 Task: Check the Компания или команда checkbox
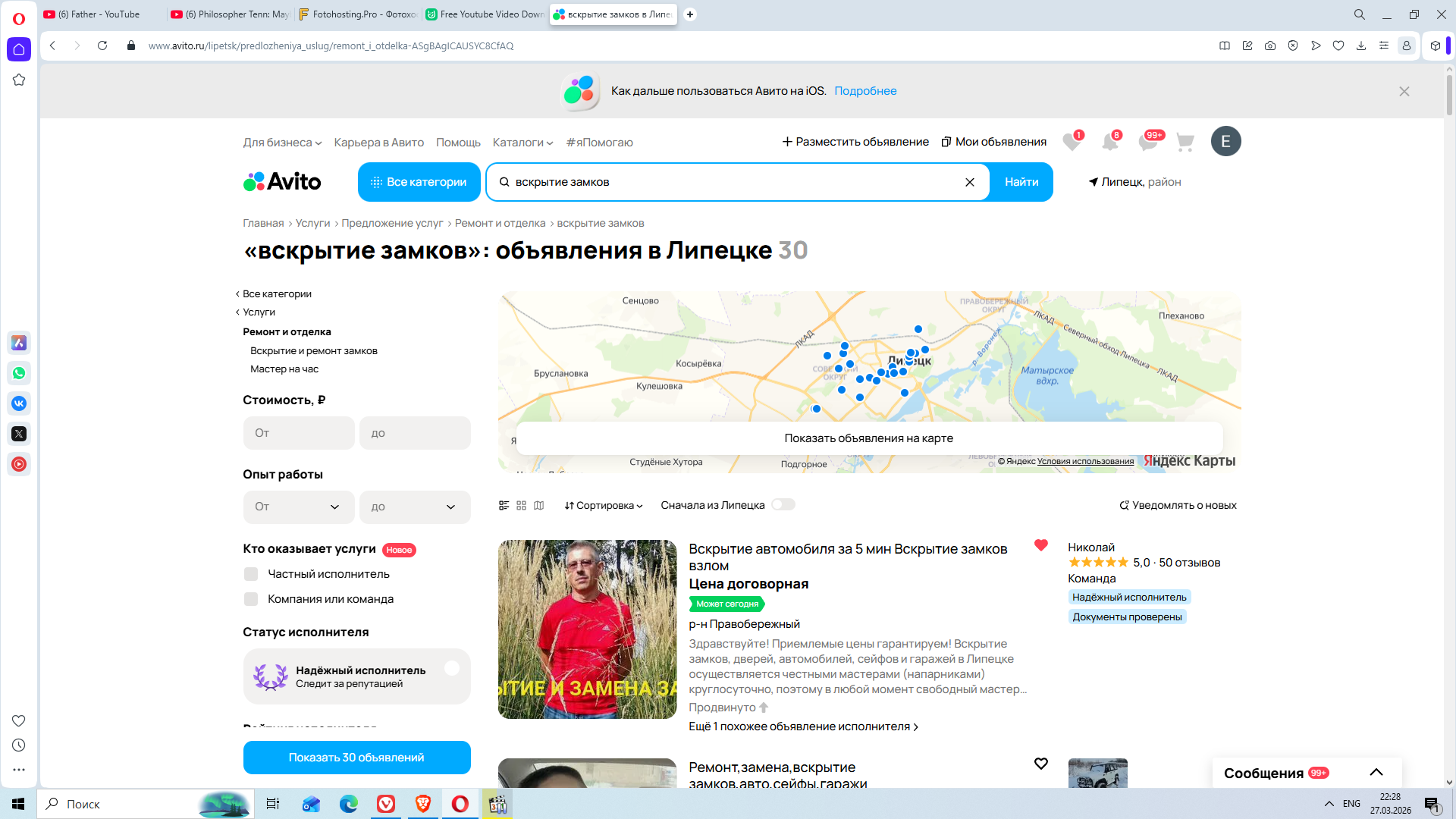[x=251, y=599]
